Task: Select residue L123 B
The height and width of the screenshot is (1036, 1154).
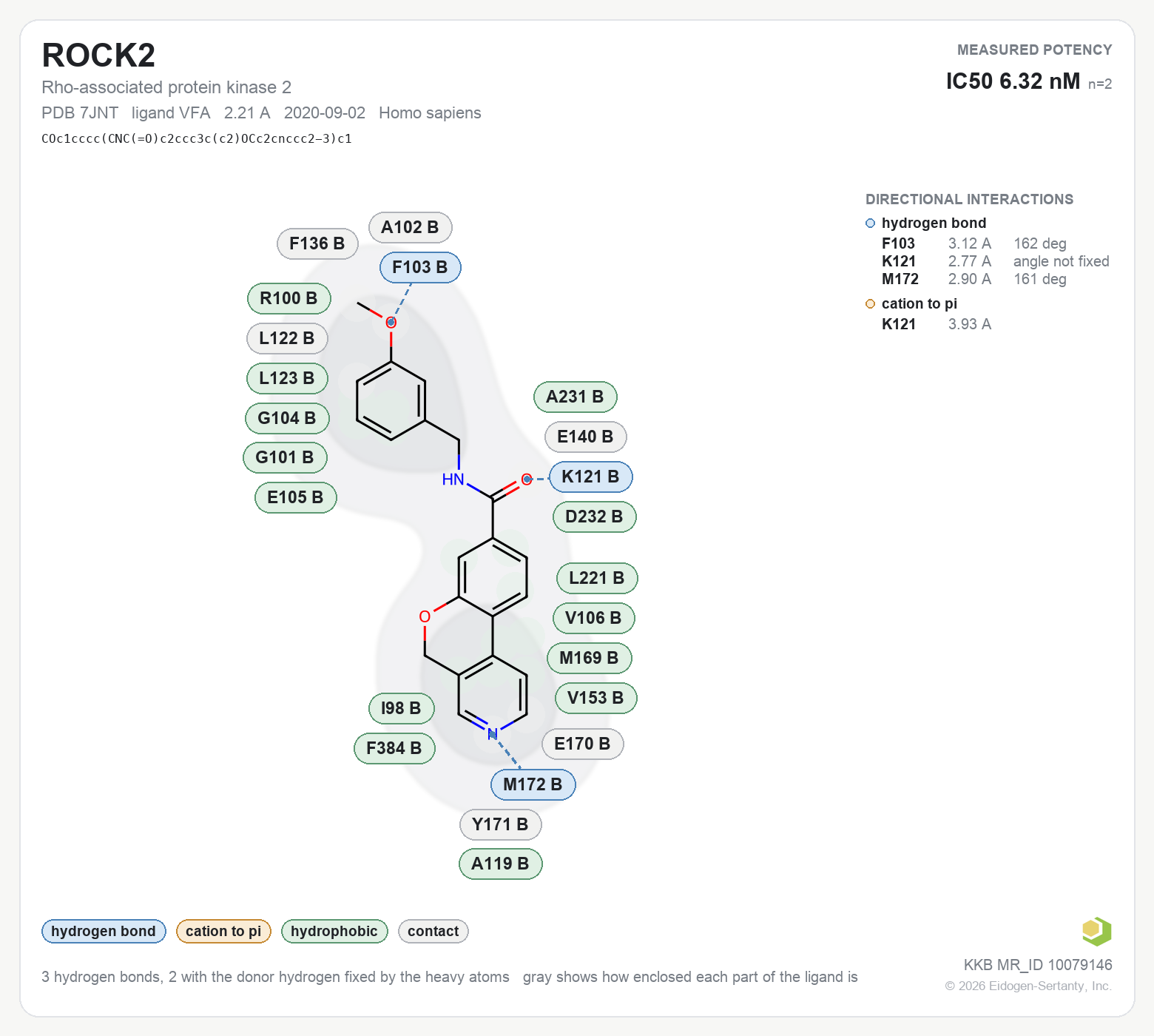Action: pos(287,378)
